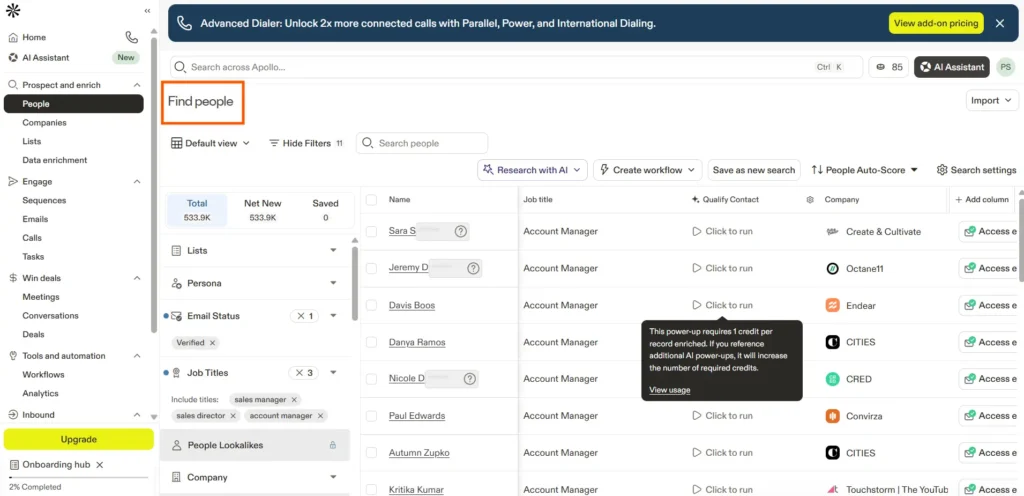The width and height of the screenshot is (1024, 496).
Task: Check the box for Davis Boos row
Action: pyautogui.click(x=372, y=305)
